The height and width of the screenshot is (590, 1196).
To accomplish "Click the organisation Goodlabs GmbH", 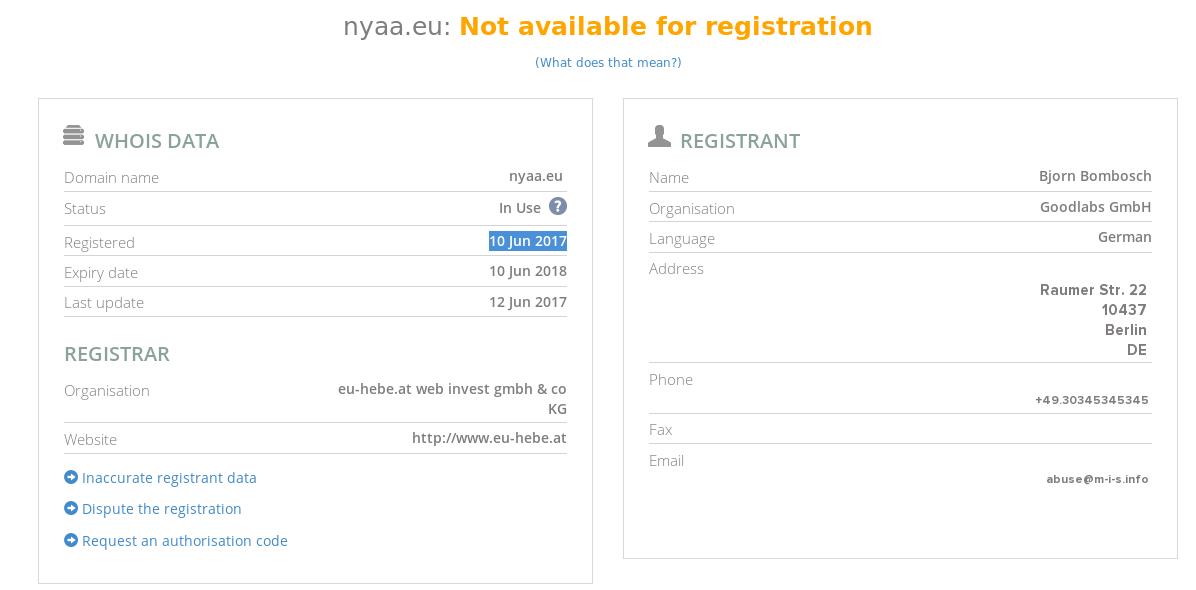I will [x=1095, y=207].
